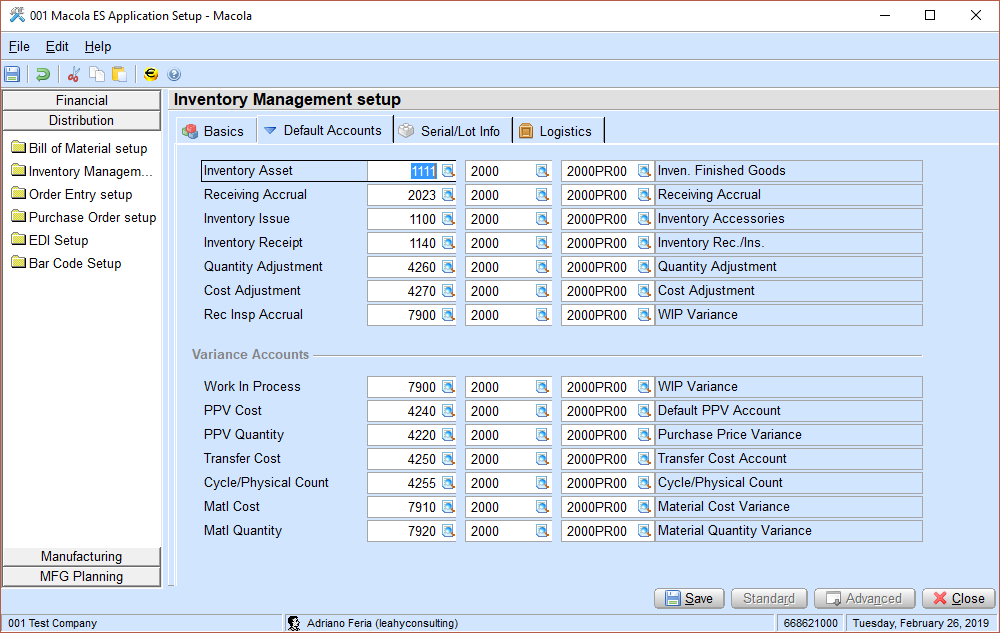1000x633 pixels.
Task: Click the user icon in the status bar
Action: [x=293, y=623]
